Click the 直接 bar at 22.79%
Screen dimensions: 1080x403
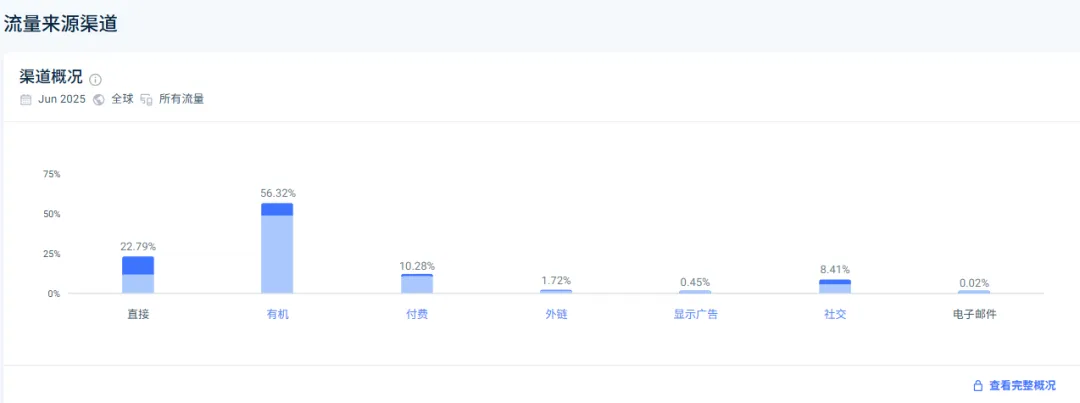tap(138, 275)
